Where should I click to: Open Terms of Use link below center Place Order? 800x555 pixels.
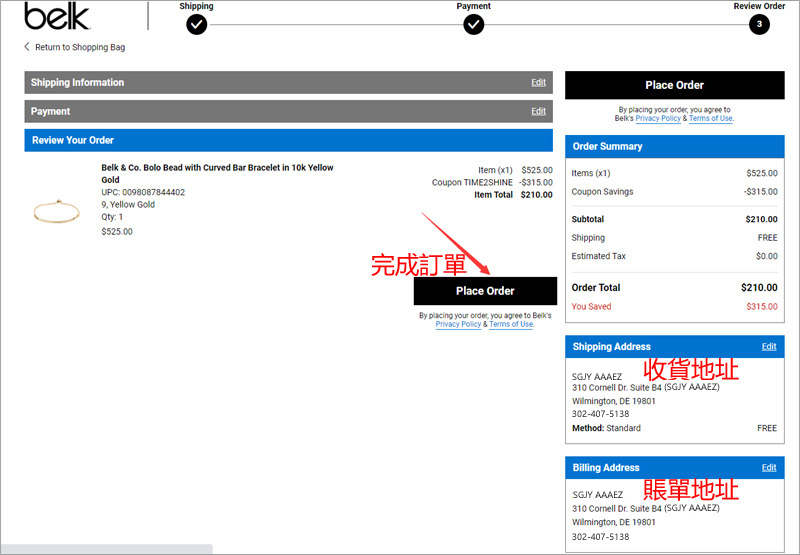[510, 325]
